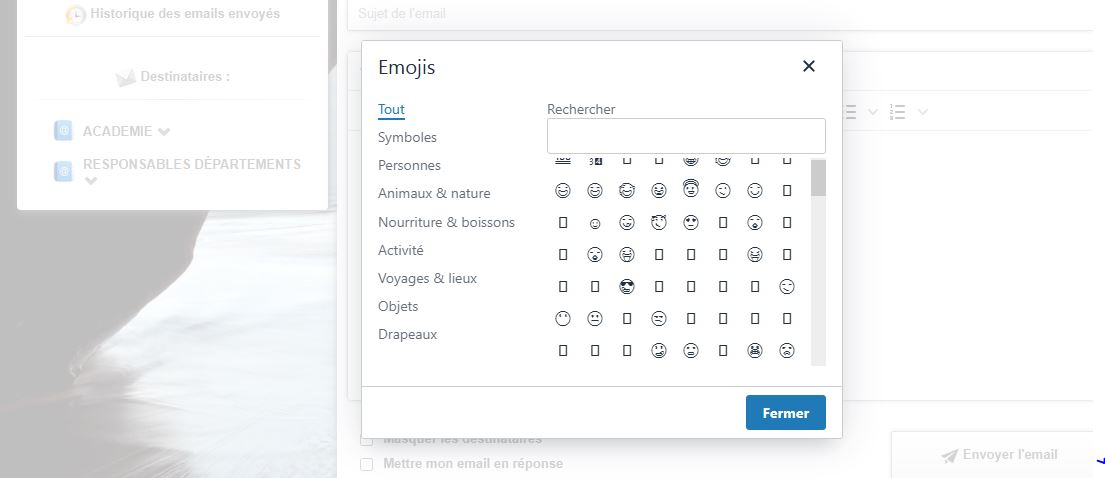
Task: Click the envelope icon beside Destinataires
Action: [x=126, y=77]
